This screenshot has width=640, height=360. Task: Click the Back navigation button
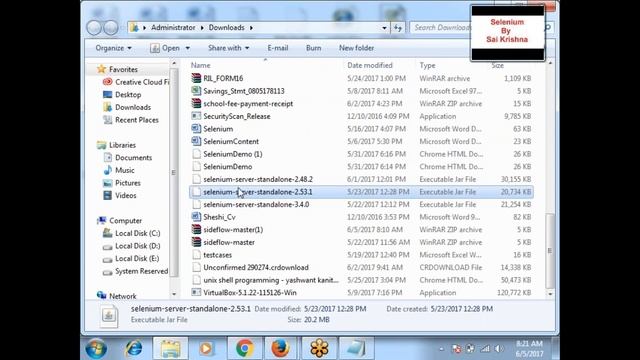(94, 28)
